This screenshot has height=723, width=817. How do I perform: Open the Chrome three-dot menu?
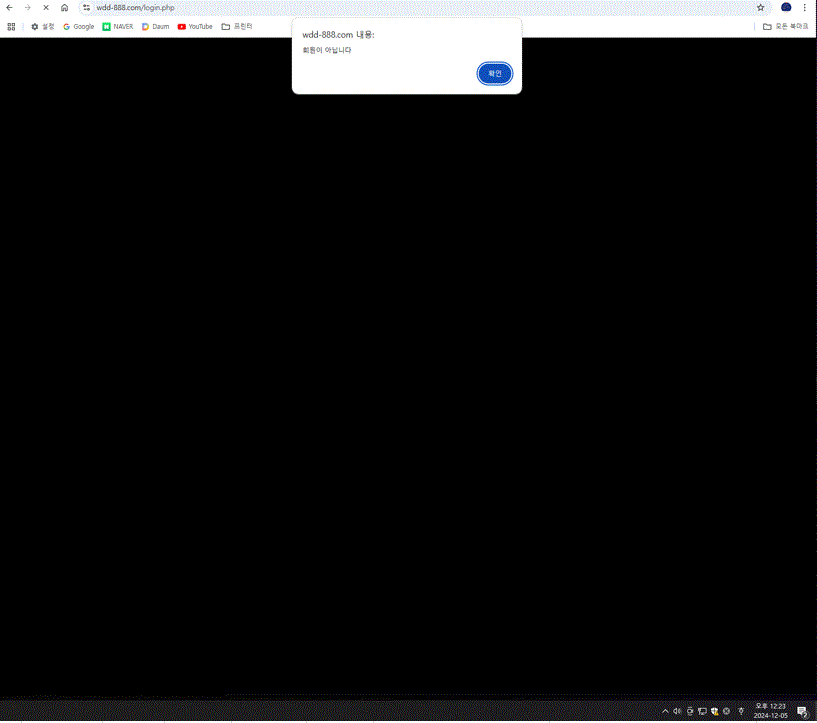click(805, 7)
